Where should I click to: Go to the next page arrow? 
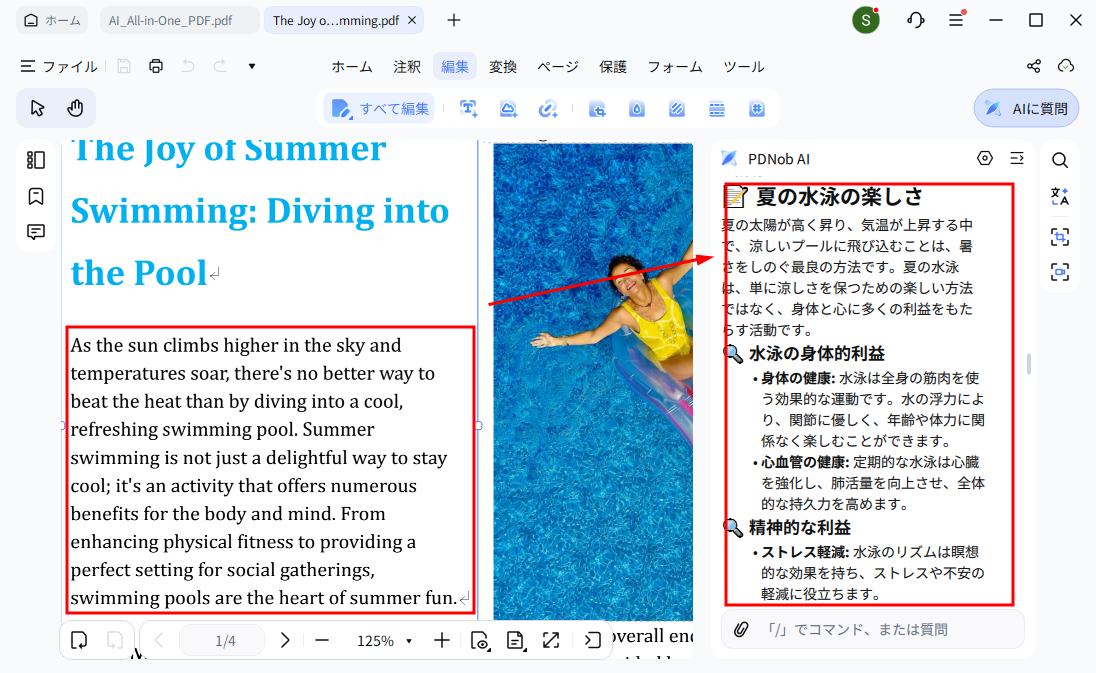[x=285, y=640]
